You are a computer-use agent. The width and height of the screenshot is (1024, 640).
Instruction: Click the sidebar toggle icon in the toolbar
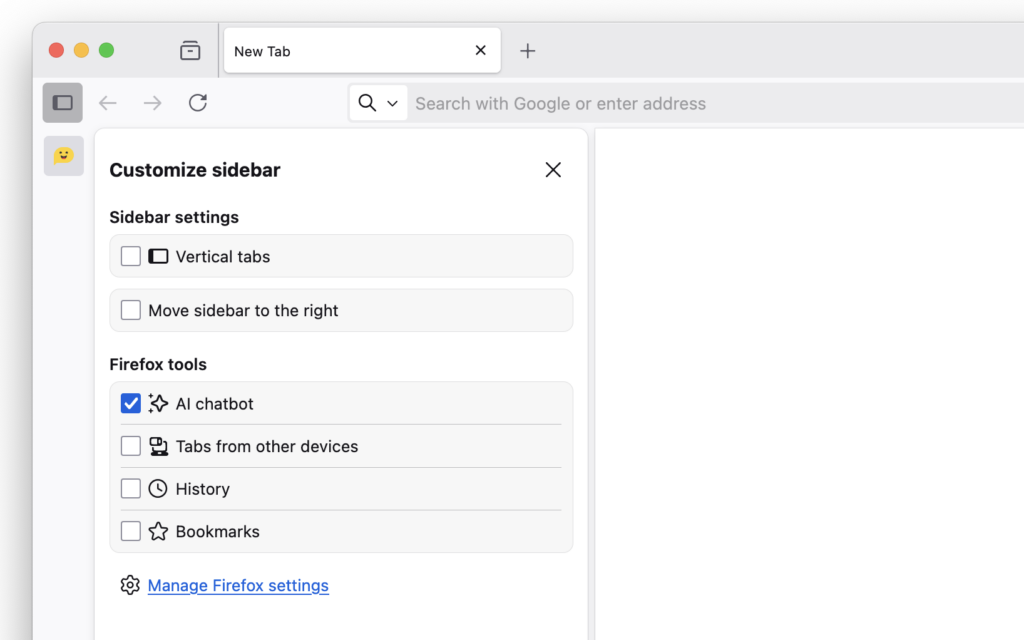(x=62, y=102)
